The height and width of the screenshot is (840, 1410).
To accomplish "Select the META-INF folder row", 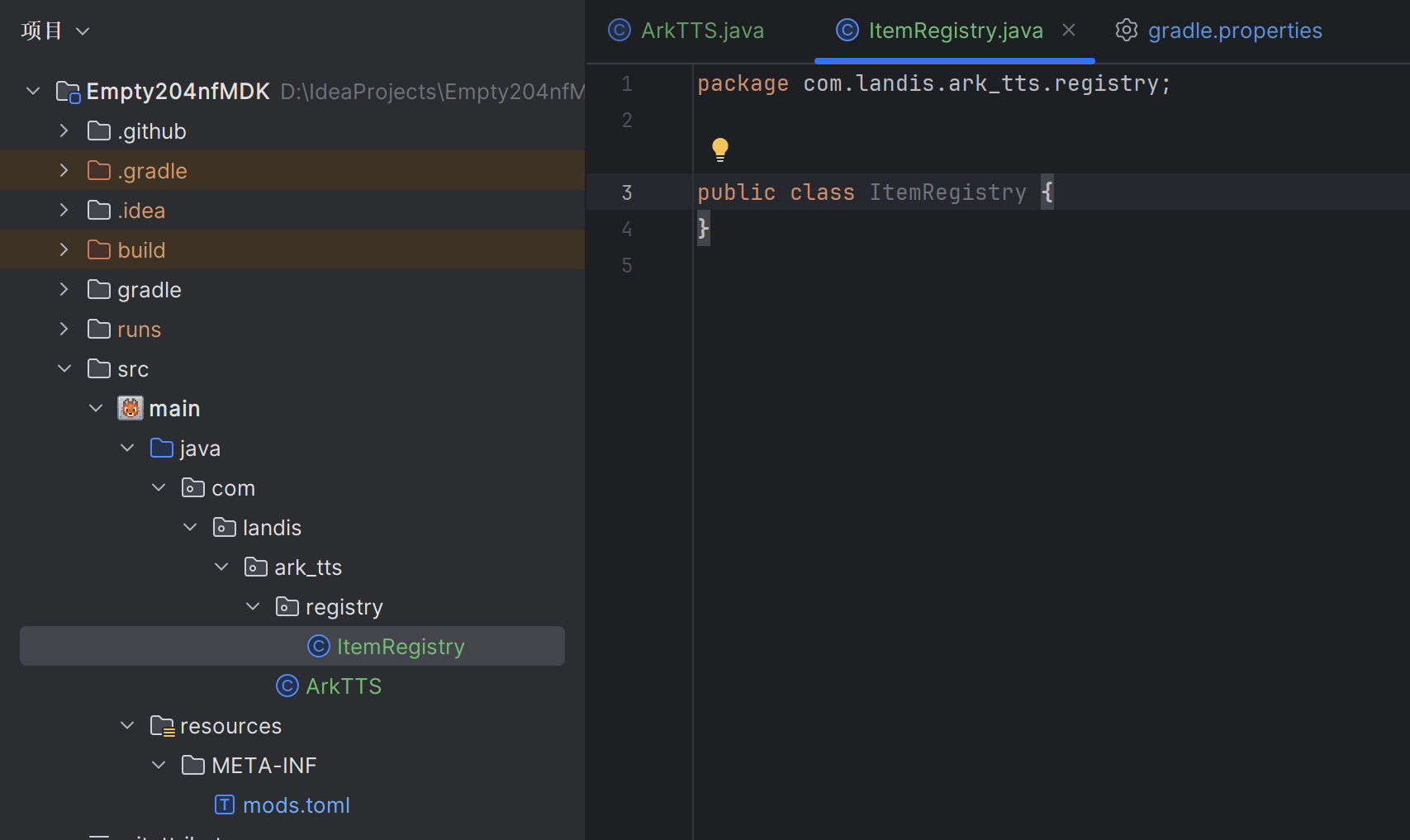I will click(x=292, y=765).
